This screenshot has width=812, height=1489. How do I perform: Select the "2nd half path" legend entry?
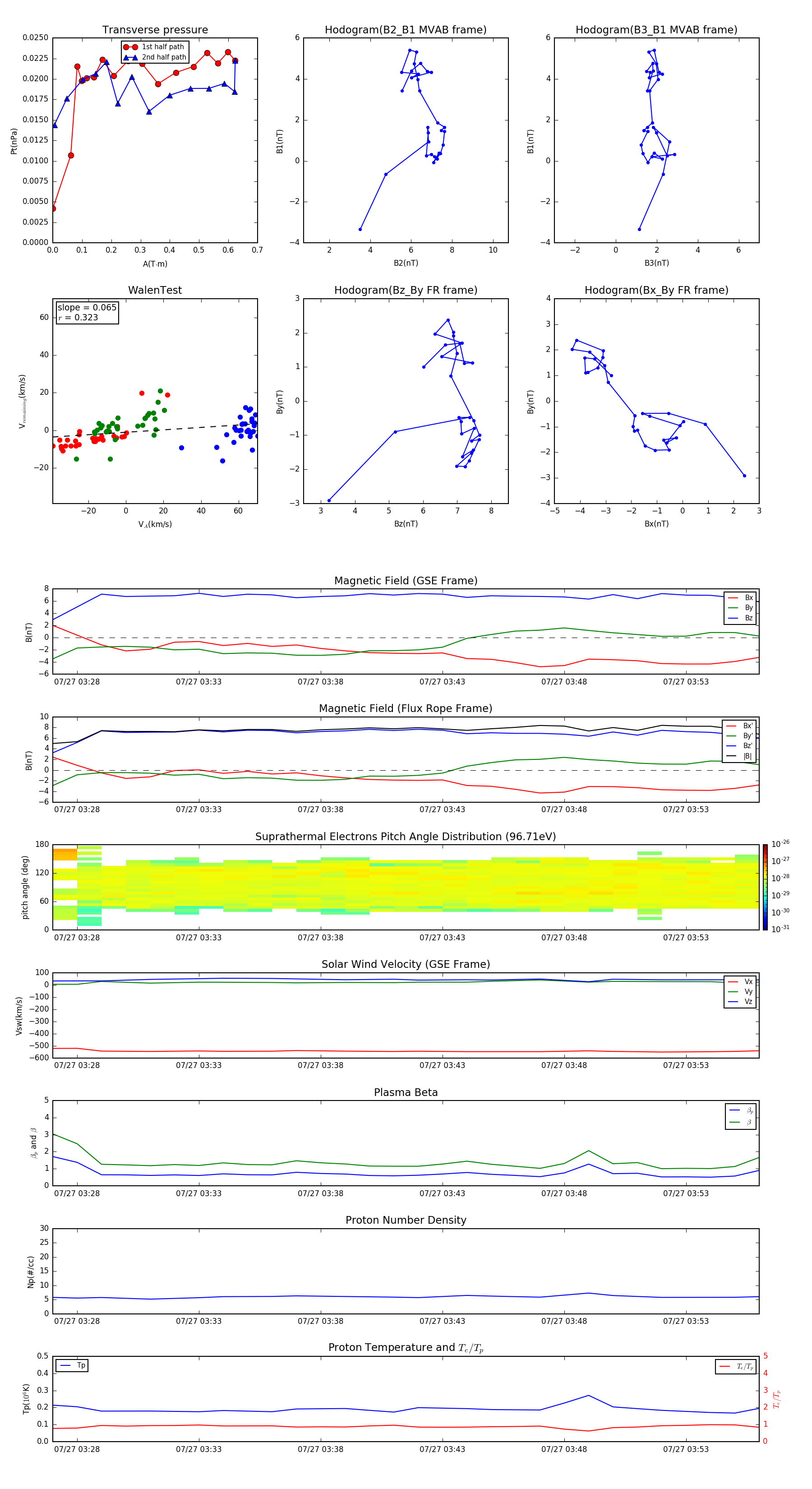(155, 57)
